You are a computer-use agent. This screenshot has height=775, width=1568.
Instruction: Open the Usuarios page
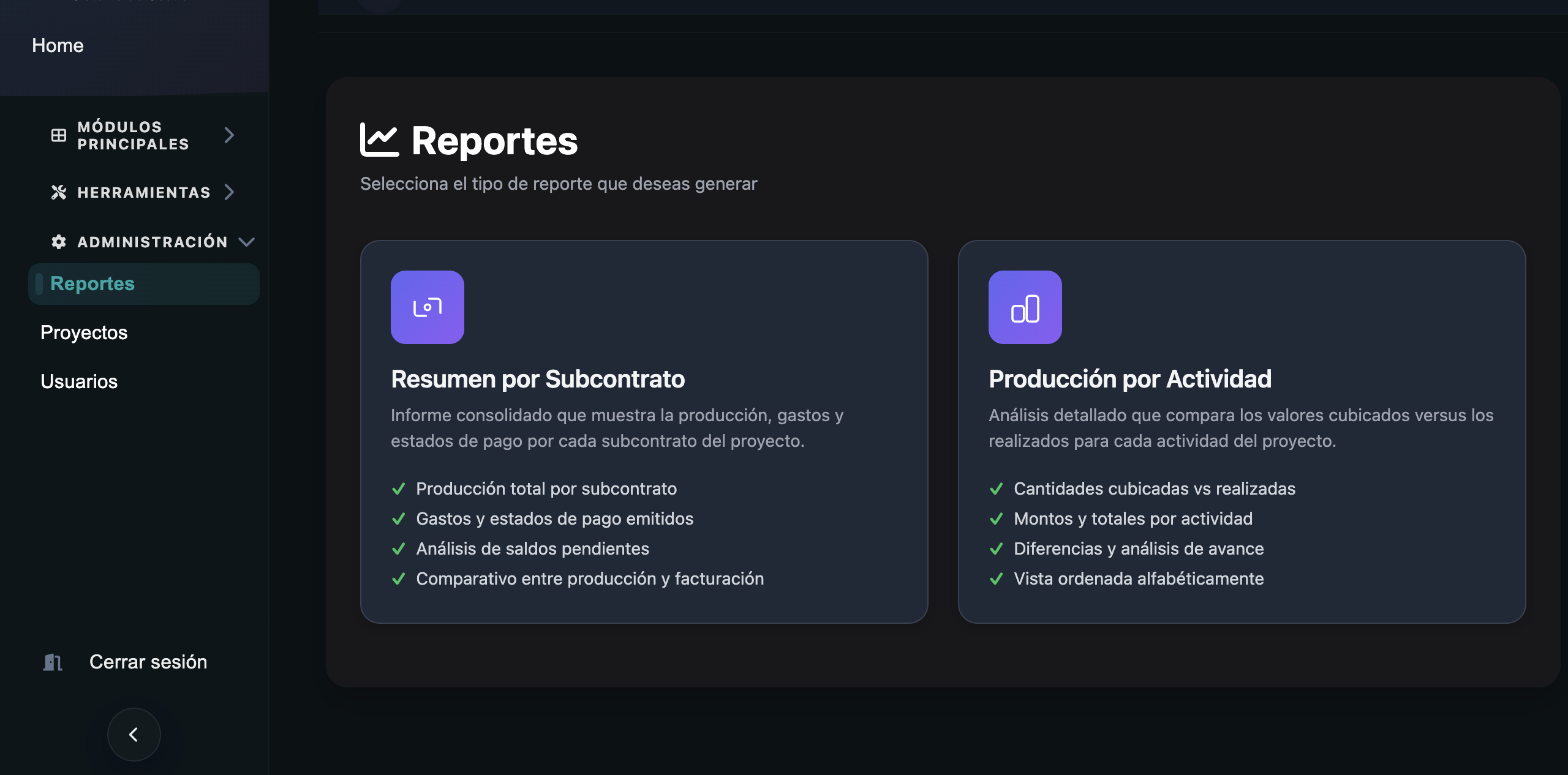pos(78,381)
